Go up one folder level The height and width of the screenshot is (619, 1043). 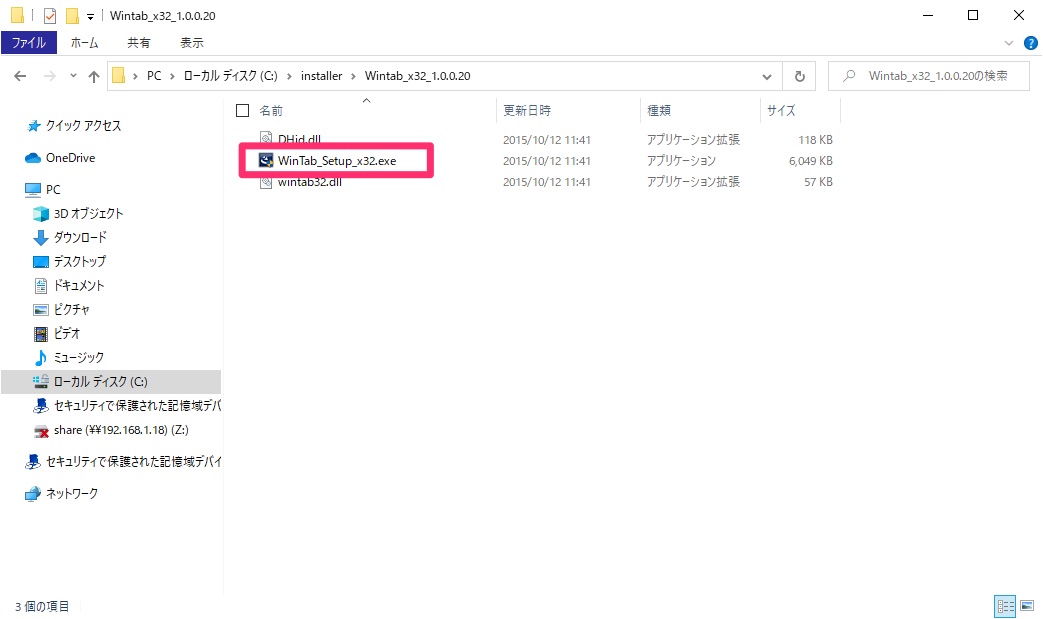[x=94, y=76]
